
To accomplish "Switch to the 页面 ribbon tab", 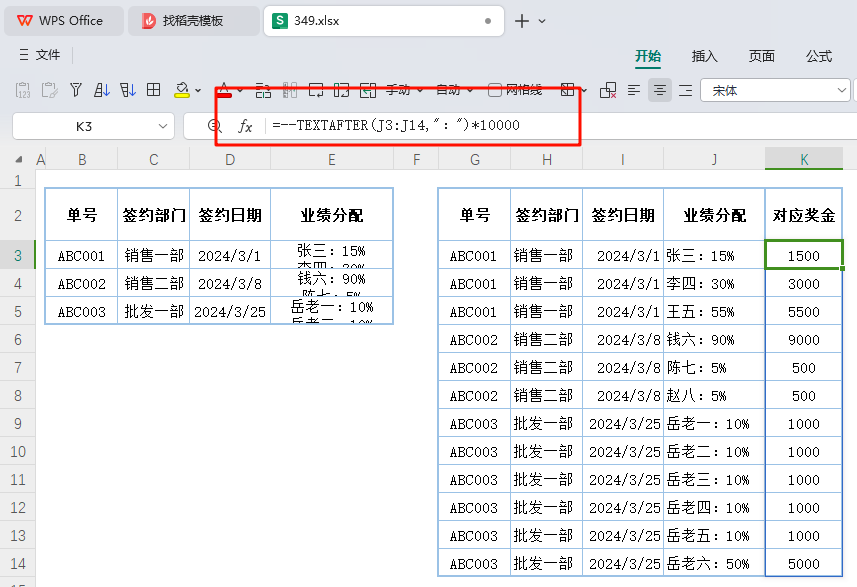I will pos(761,56).
